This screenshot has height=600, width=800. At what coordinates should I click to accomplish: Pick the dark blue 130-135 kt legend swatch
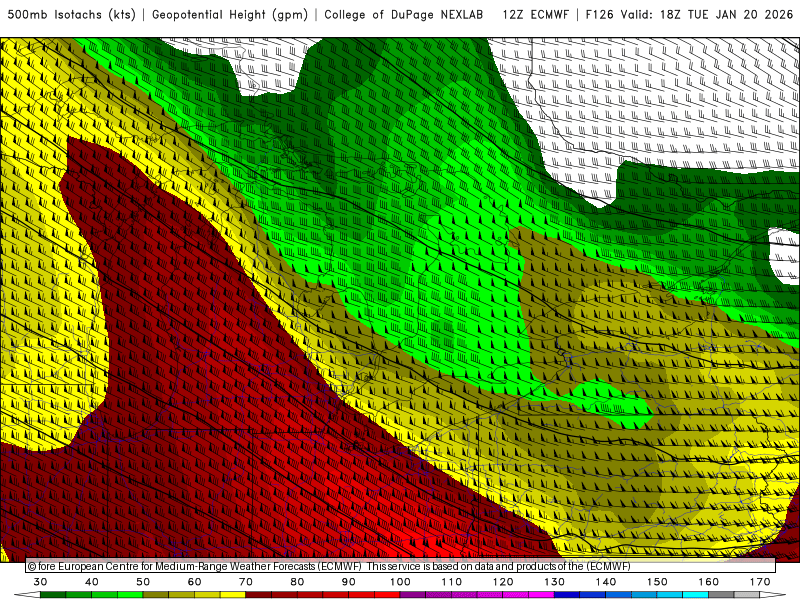coord(567,594)
